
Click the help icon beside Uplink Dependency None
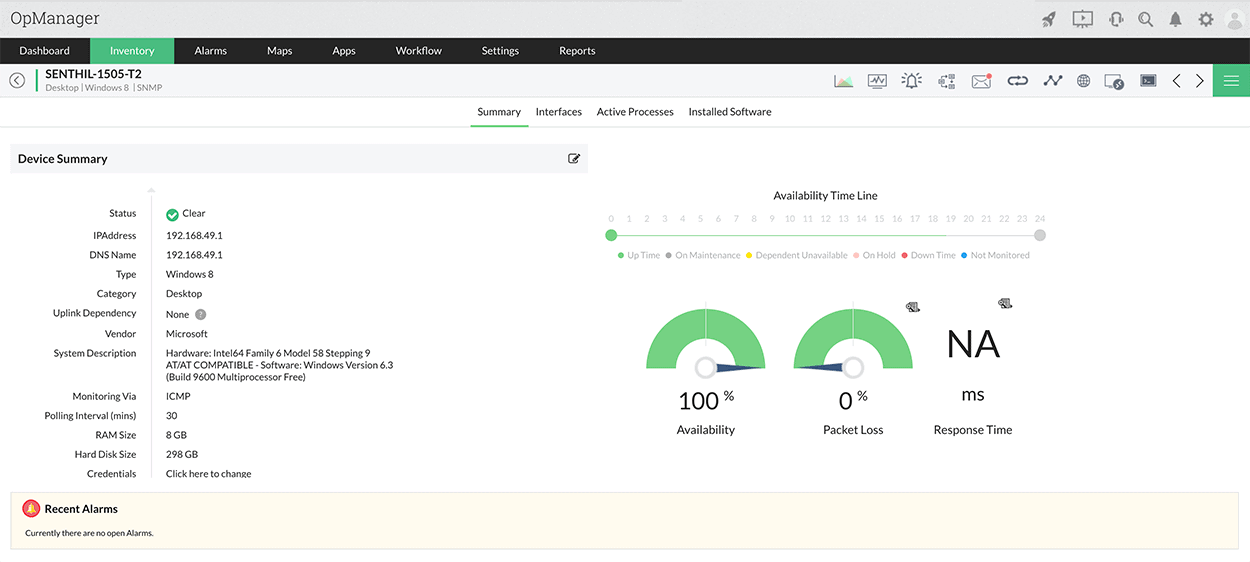[x=200, y=314]
